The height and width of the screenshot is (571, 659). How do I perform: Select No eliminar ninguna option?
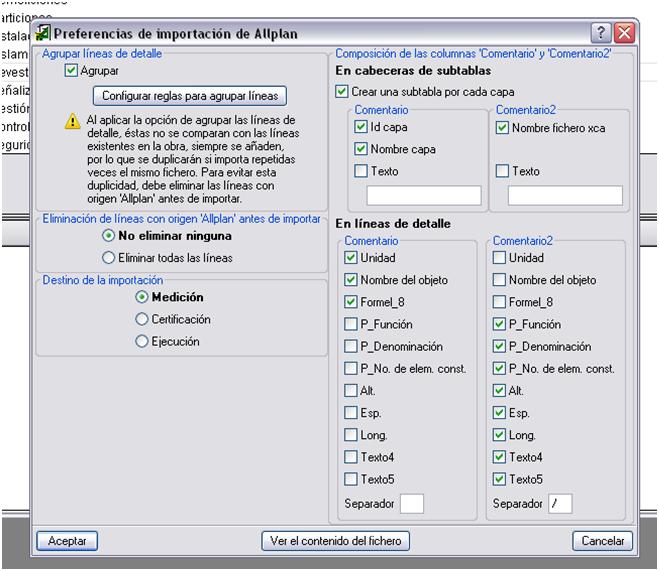[x=108, y=236]
